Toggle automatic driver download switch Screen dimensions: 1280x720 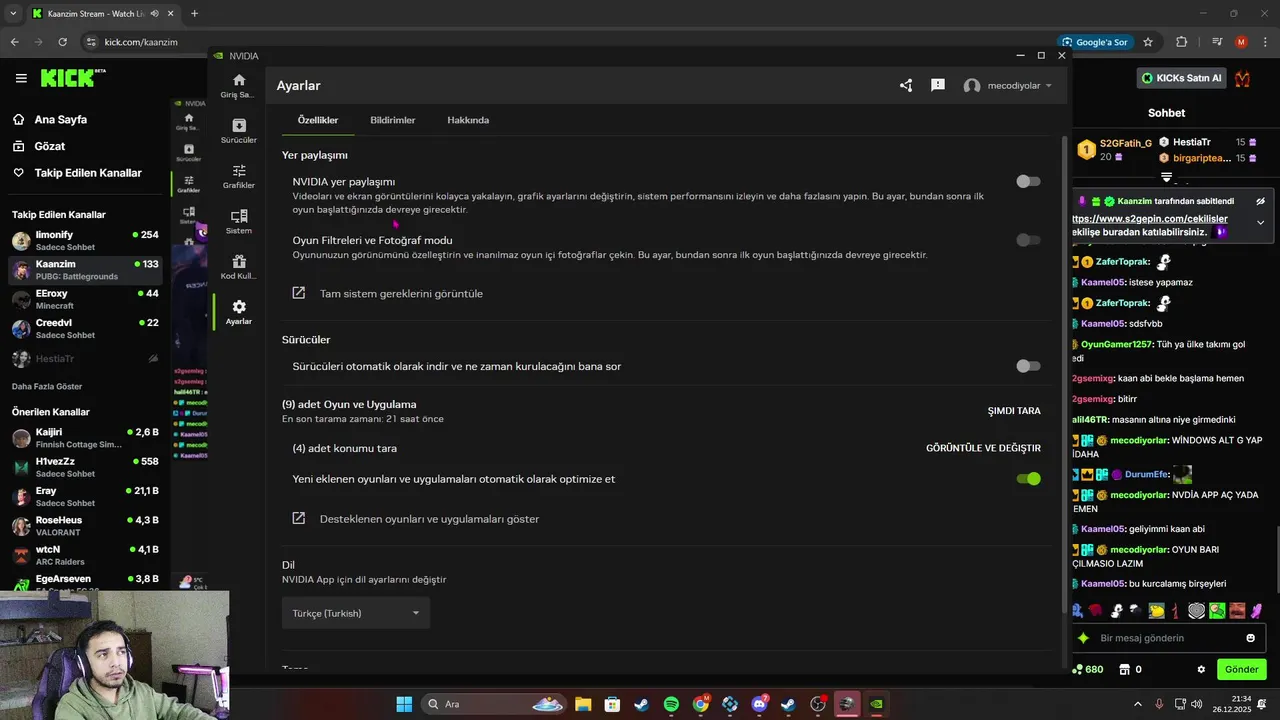1028,366
